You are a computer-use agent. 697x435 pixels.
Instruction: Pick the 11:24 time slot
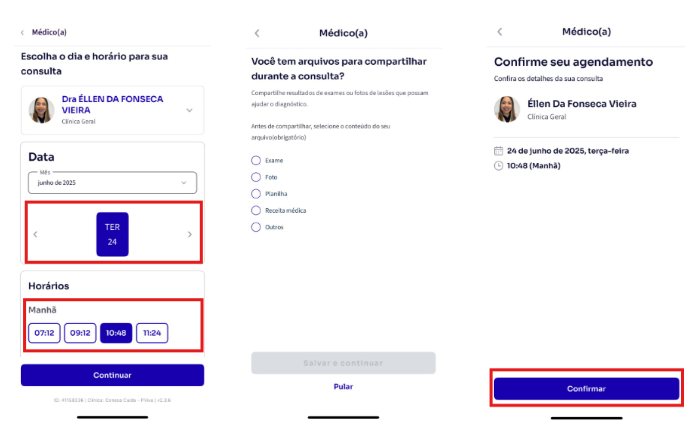point(152,333)
